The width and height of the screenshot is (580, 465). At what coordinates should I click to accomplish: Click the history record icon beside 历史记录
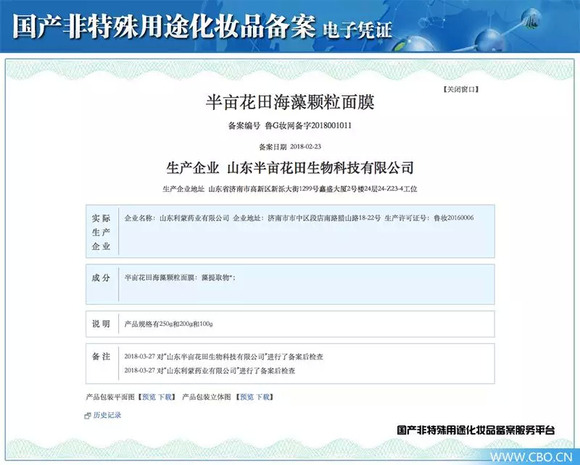(88, 416)
